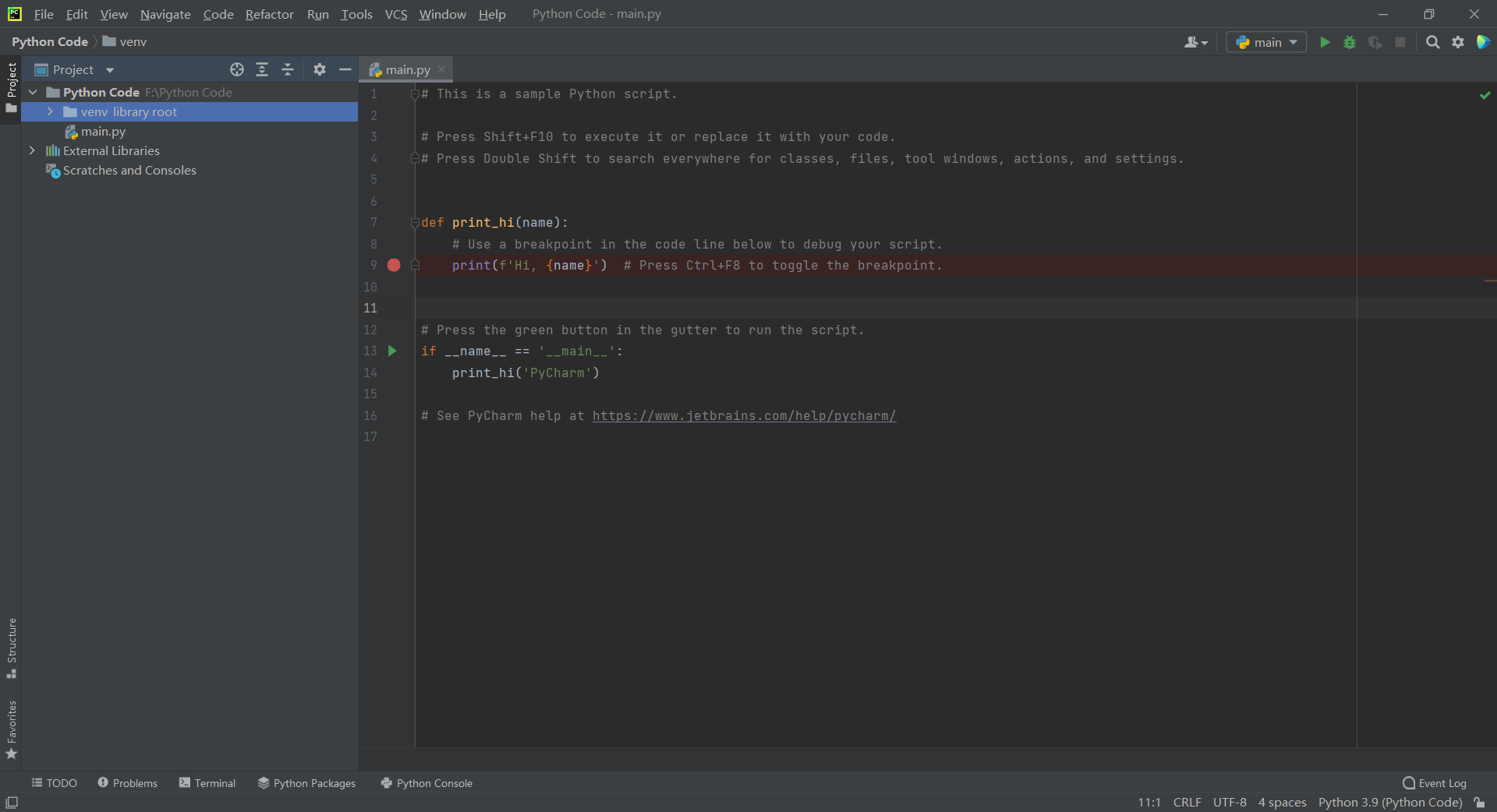
Task: Click Python Code breadcrumb in navigation bar
Action: [50, 42]
